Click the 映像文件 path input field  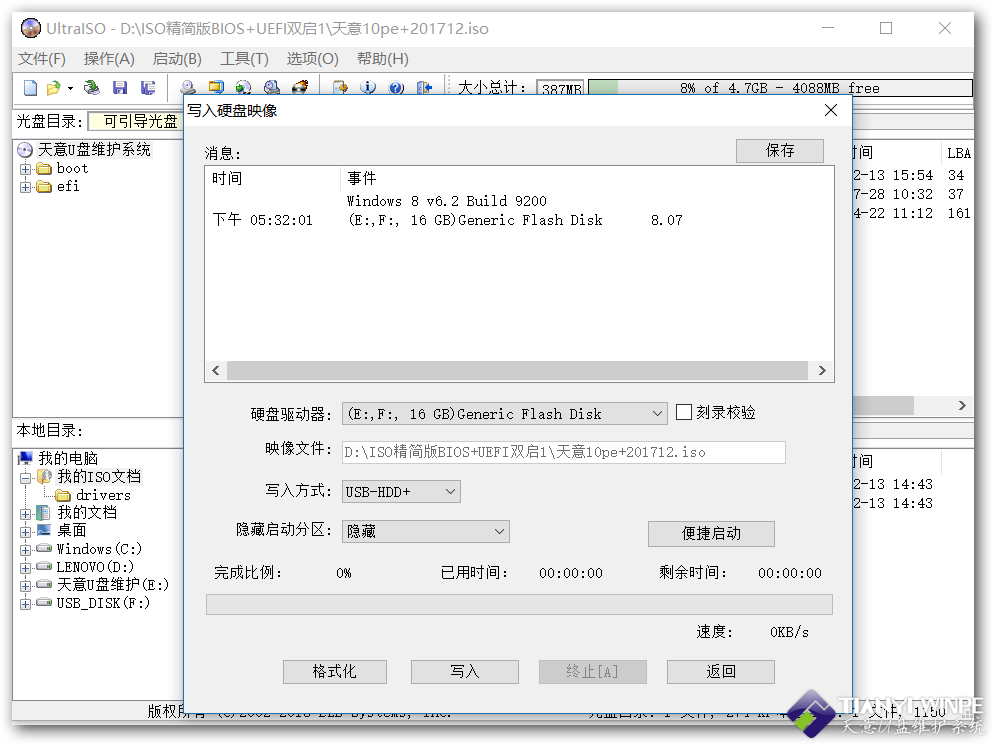point(564,452)
